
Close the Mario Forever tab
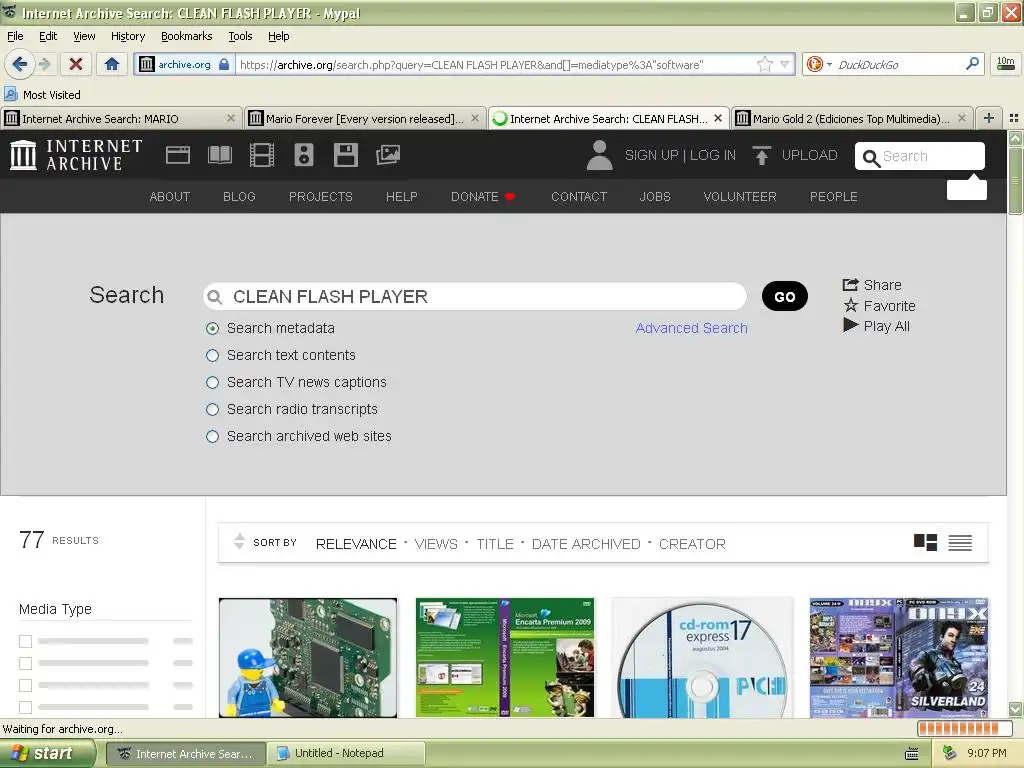click(475, 118)
